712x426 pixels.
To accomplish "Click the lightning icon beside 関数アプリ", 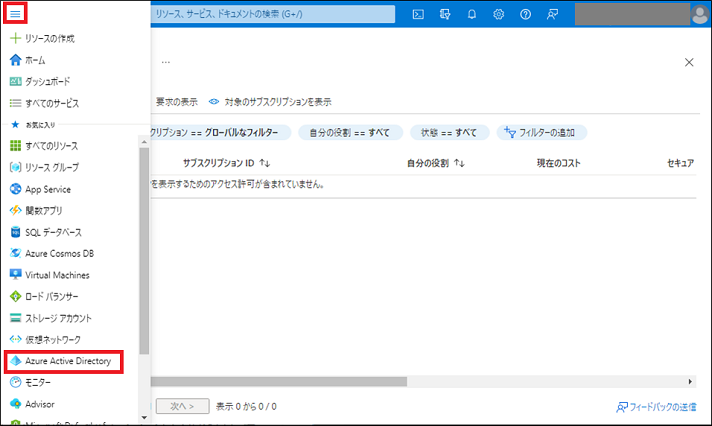I will point(15,210).
